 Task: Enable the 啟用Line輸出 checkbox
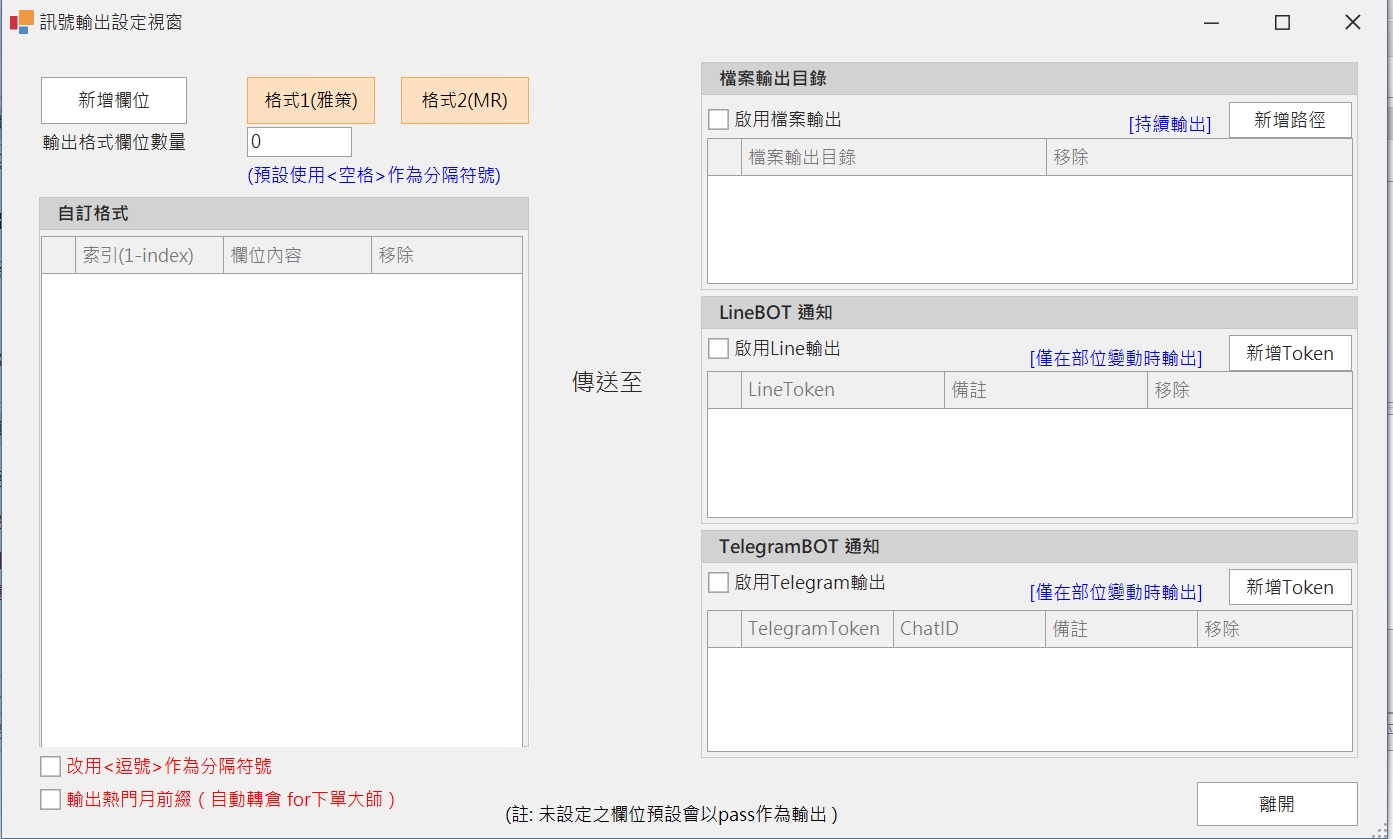718,349
